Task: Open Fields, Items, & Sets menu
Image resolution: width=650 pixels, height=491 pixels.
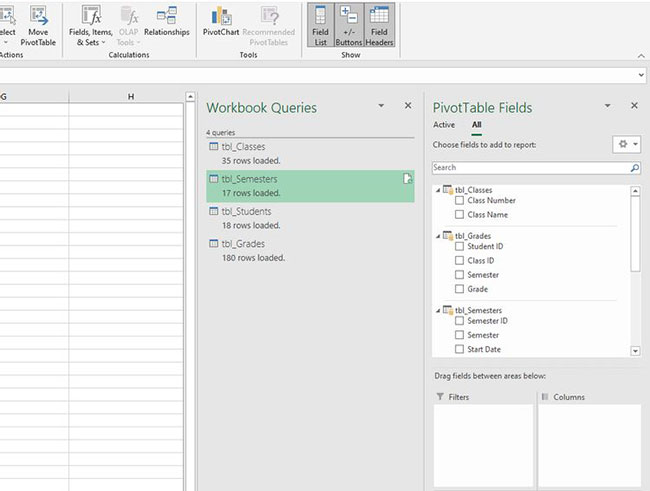Action: pyautogui.click(x=91, y=25)
